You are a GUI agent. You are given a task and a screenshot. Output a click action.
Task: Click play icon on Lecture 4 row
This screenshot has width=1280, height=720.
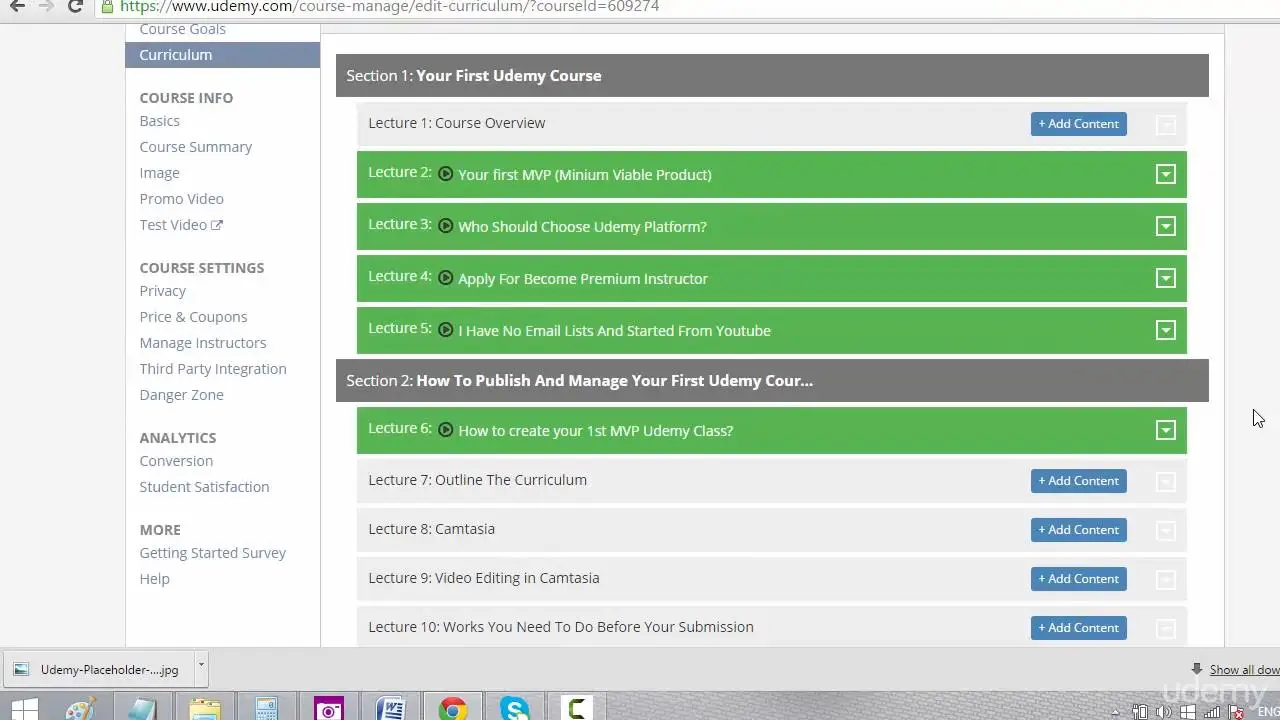tap(446, 277)
